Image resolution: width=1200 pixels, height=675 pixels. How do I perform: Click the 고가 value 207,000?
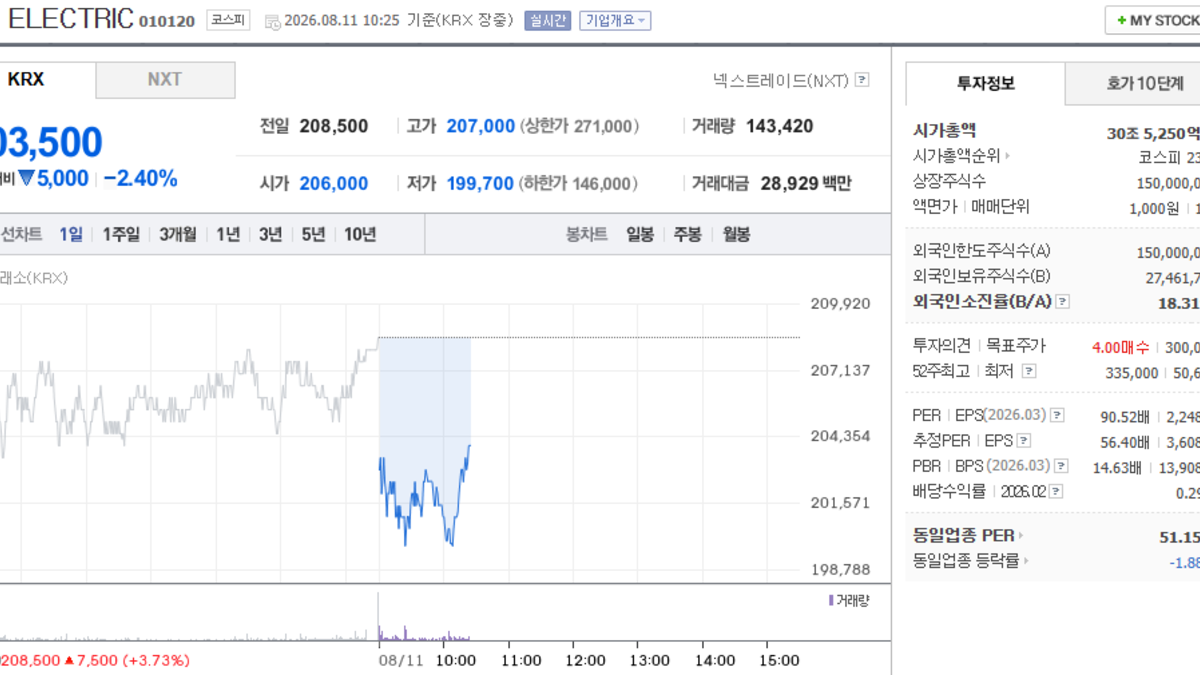coord(481,126)
